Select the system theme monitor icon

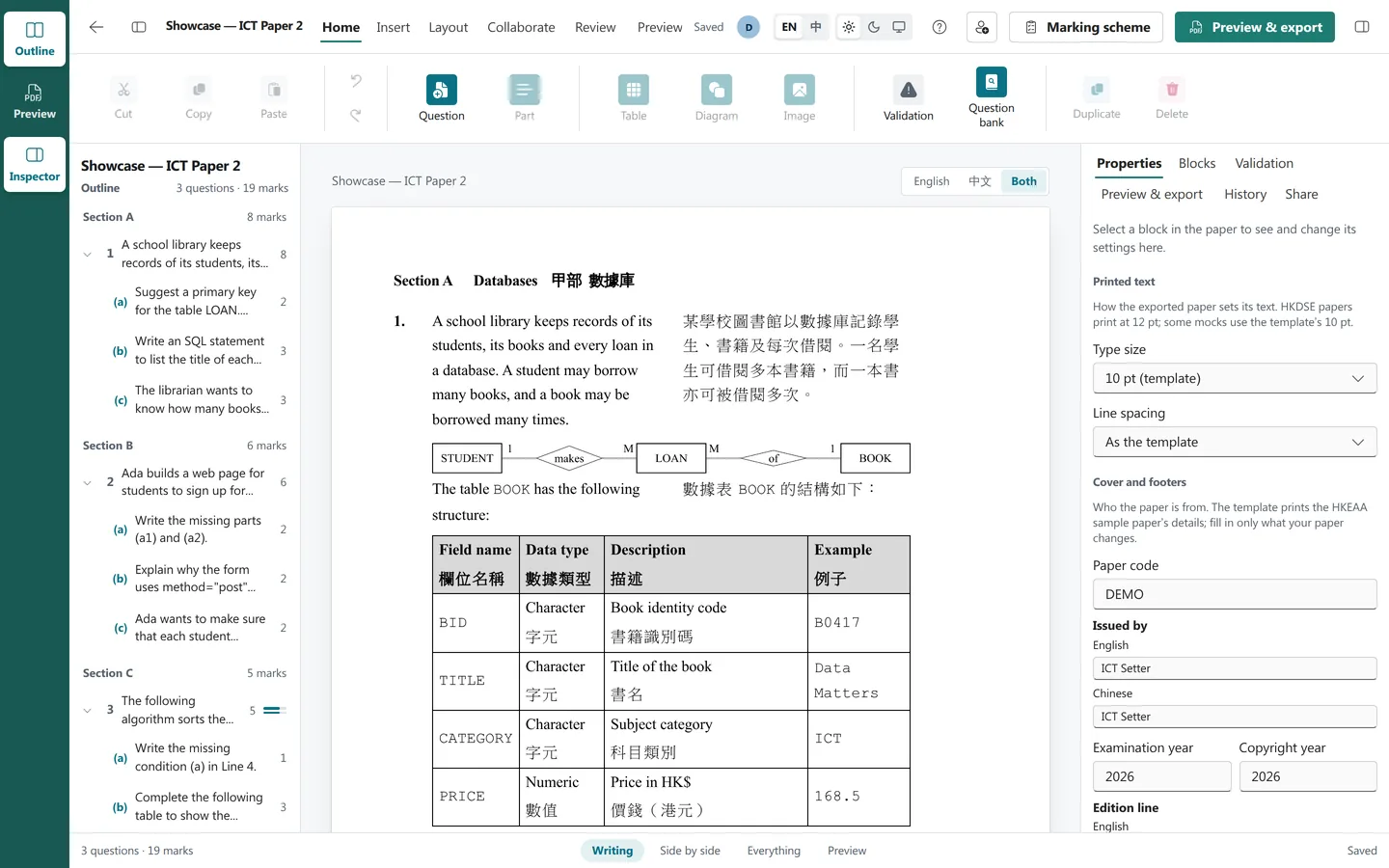(899, 27)
